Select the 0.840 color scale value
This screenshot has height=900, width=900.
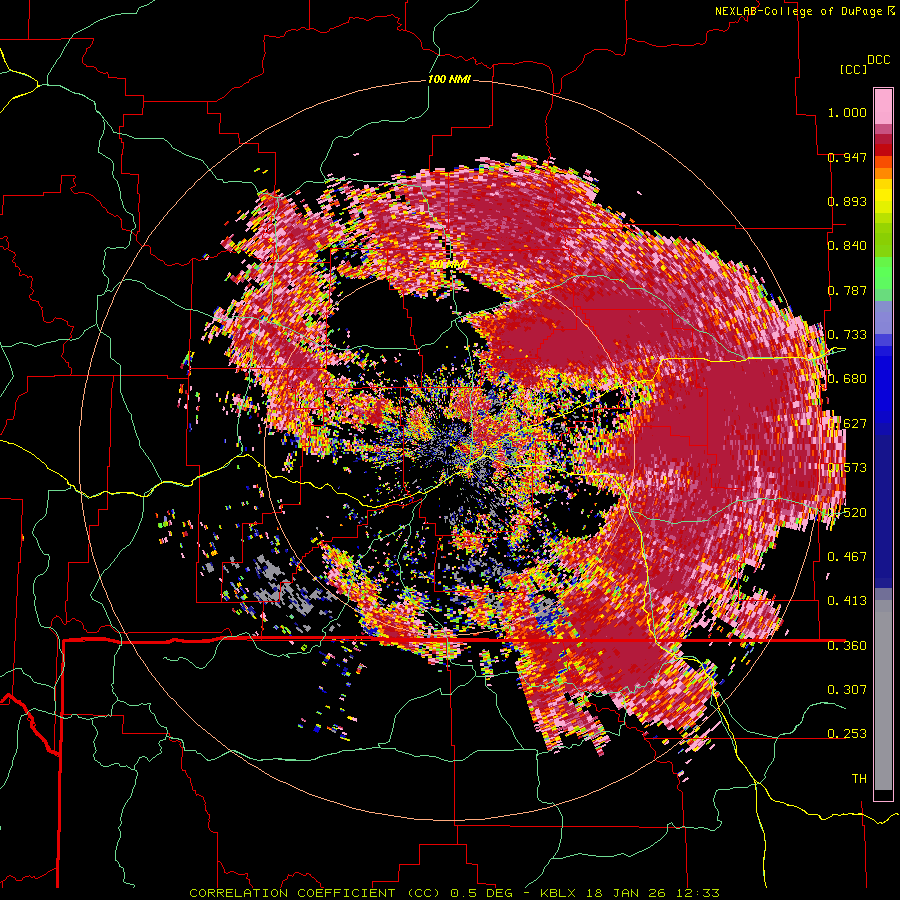(x=847, y=245)
